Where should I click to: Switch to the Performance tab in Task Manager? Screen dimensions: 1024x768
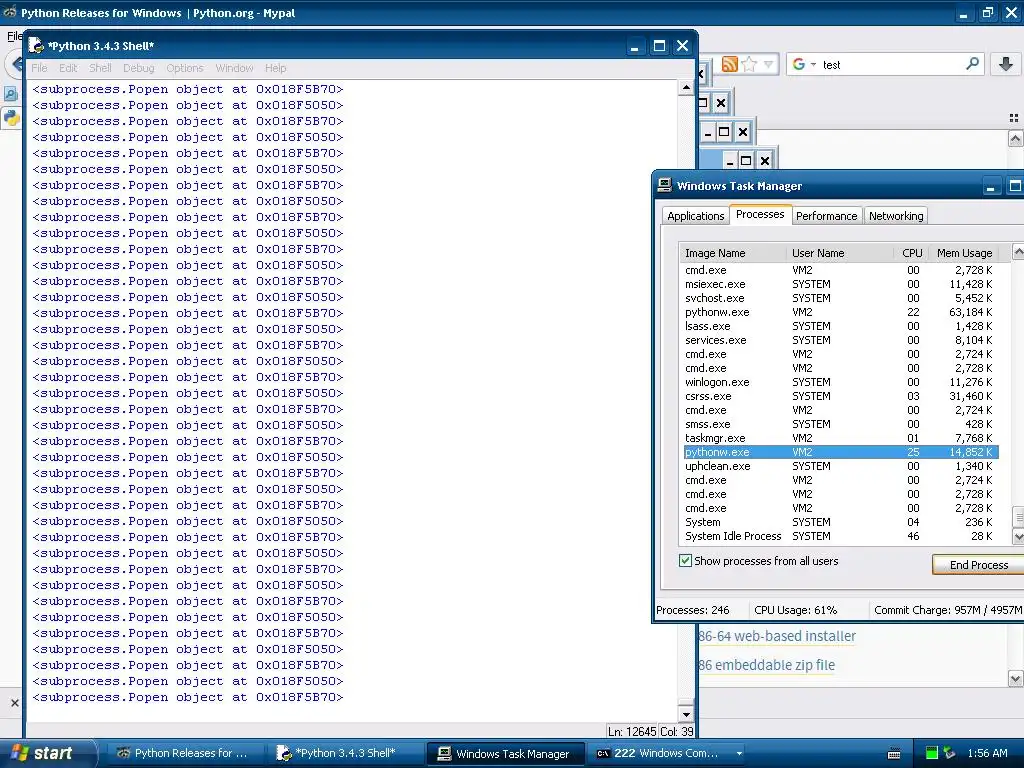pyautogui.click(x=826, y=216)
